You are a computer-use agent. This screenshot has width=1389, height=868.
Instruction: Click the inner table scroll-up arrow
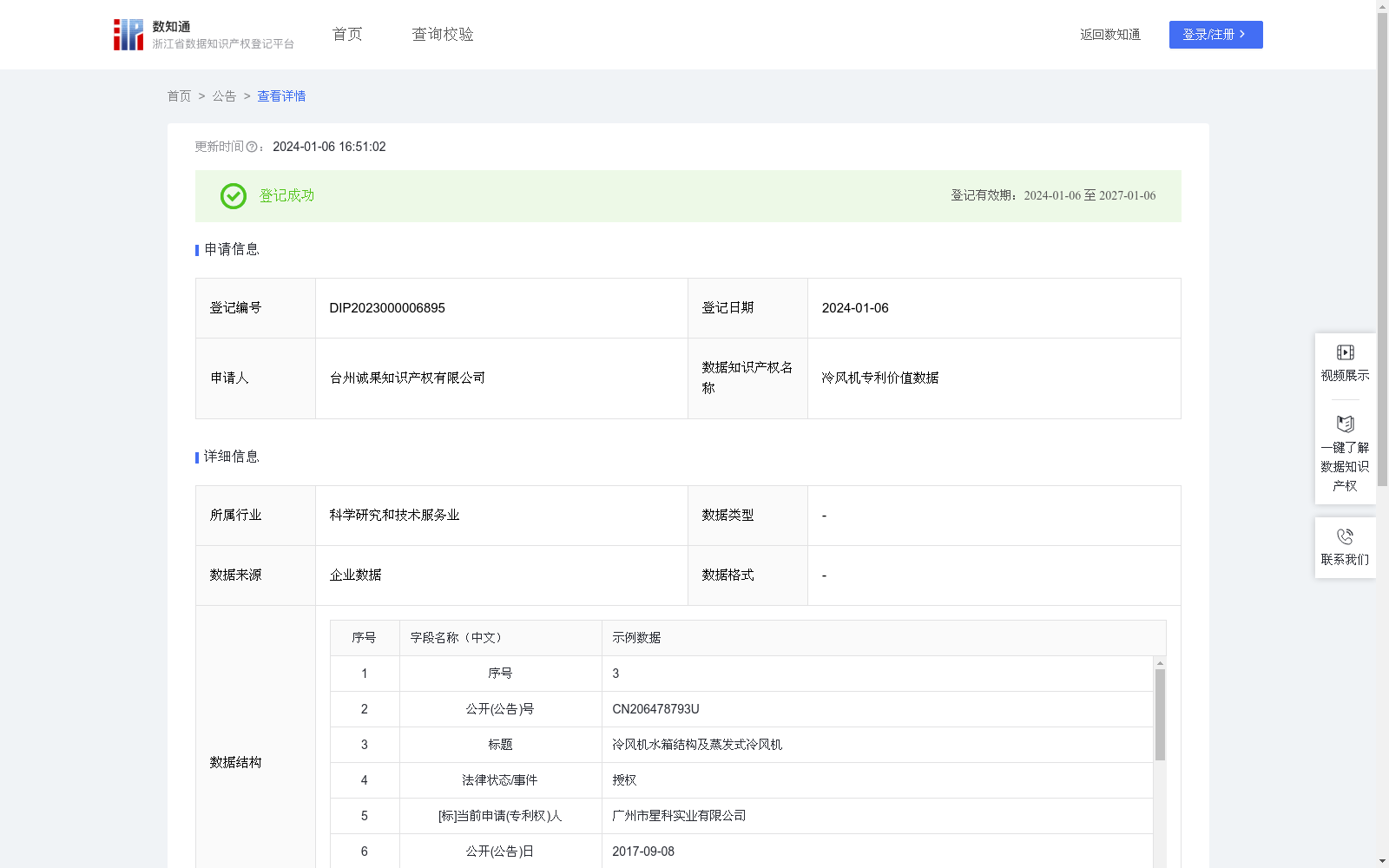(x=1160, y=663)
